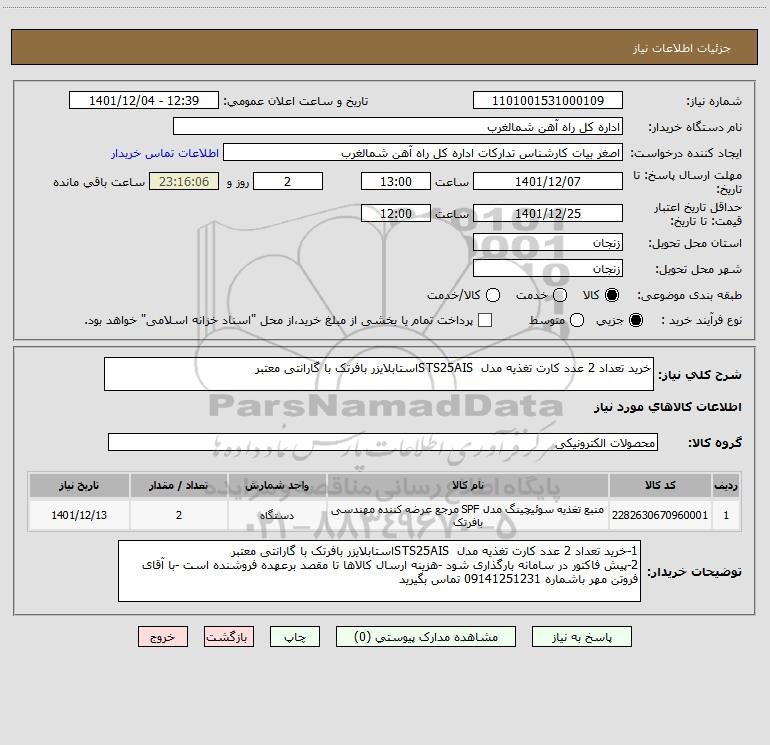Click the need date cell 1401/12/13

[79, 515]
